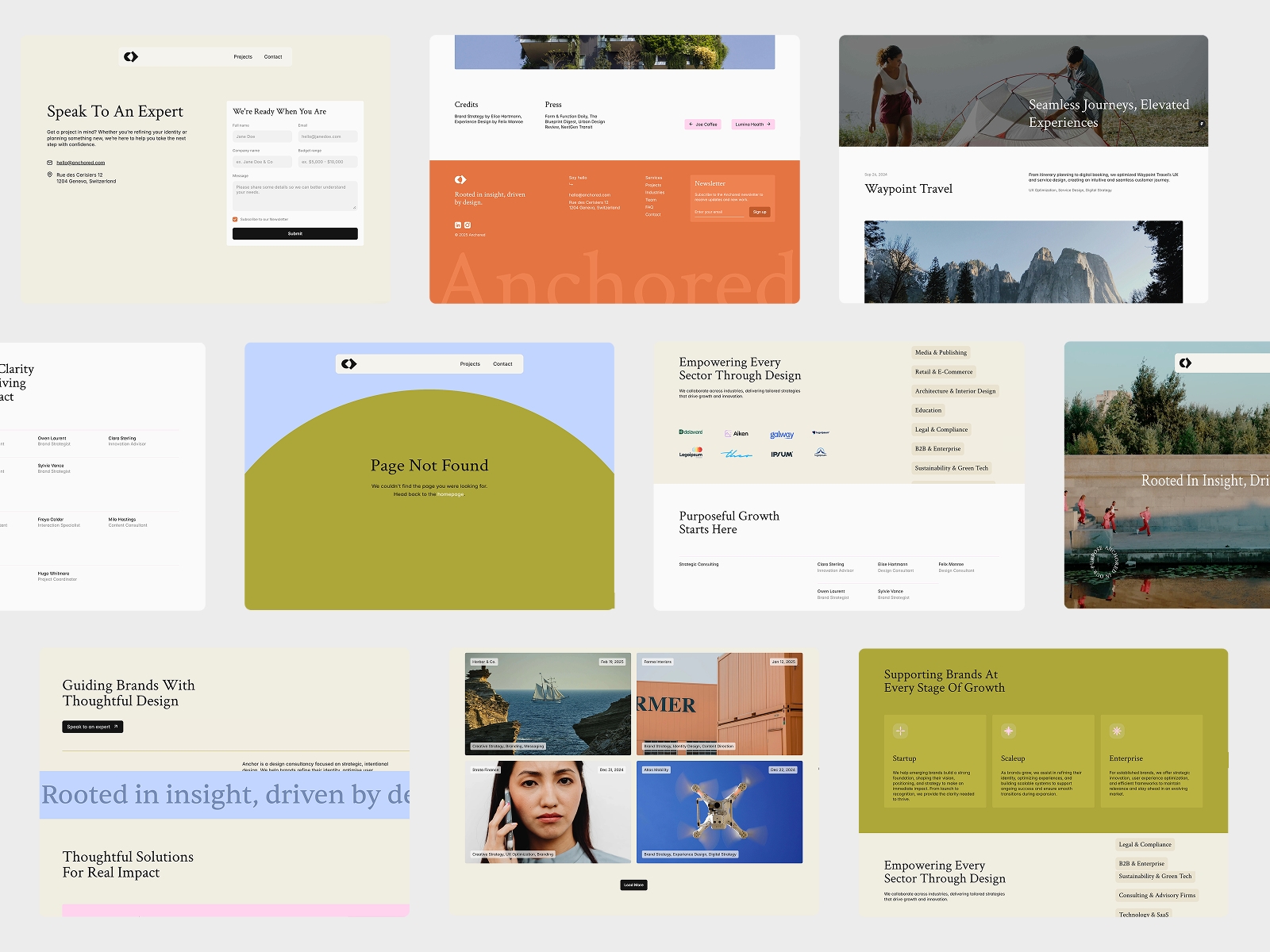Click the location pin icon beside the address
The width and height of the screenshot is (1270, 952).
[50, 175]
